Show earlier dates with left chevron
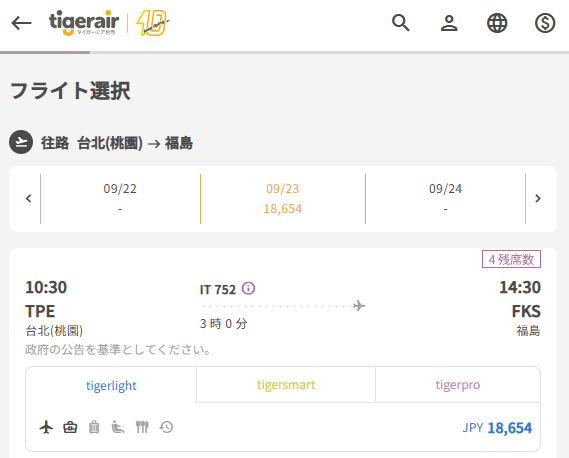This screenshot has height=458, width=569. (29, 199)
